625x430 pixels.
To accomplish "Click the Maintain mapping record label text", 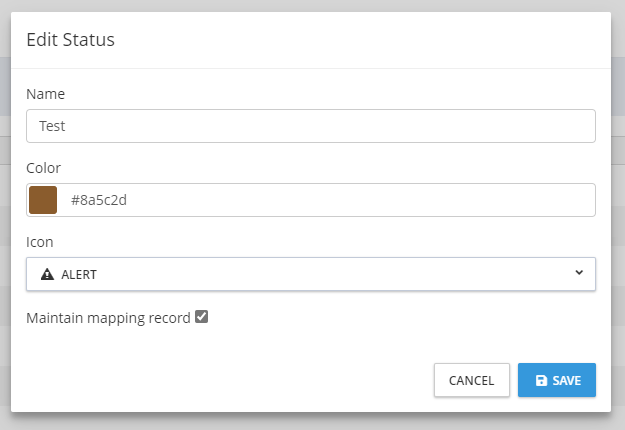I will [x=108, y=318].
